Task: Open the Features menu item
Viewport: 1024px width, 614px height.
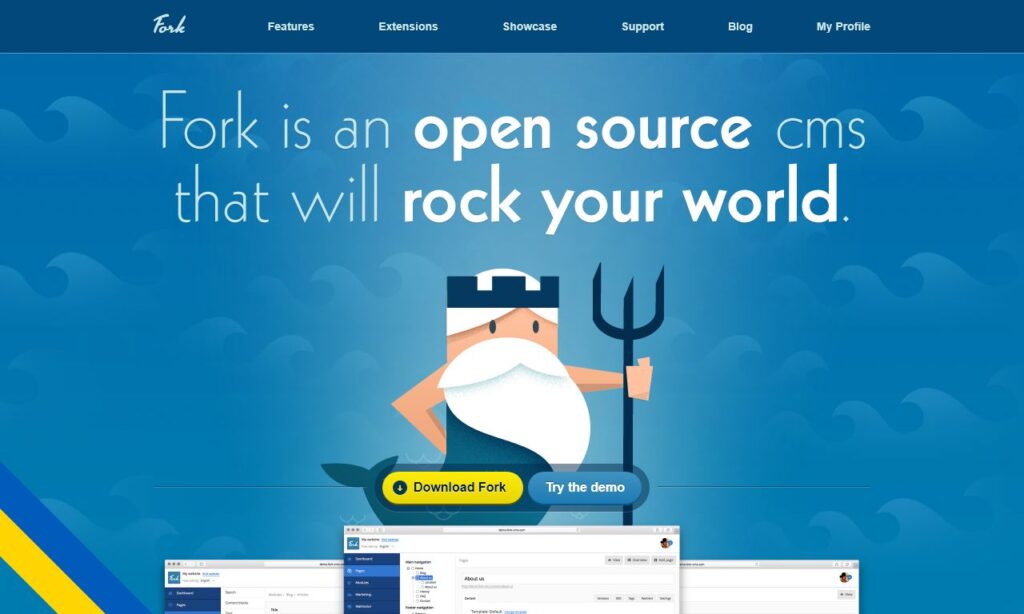Action: (291, 27)
